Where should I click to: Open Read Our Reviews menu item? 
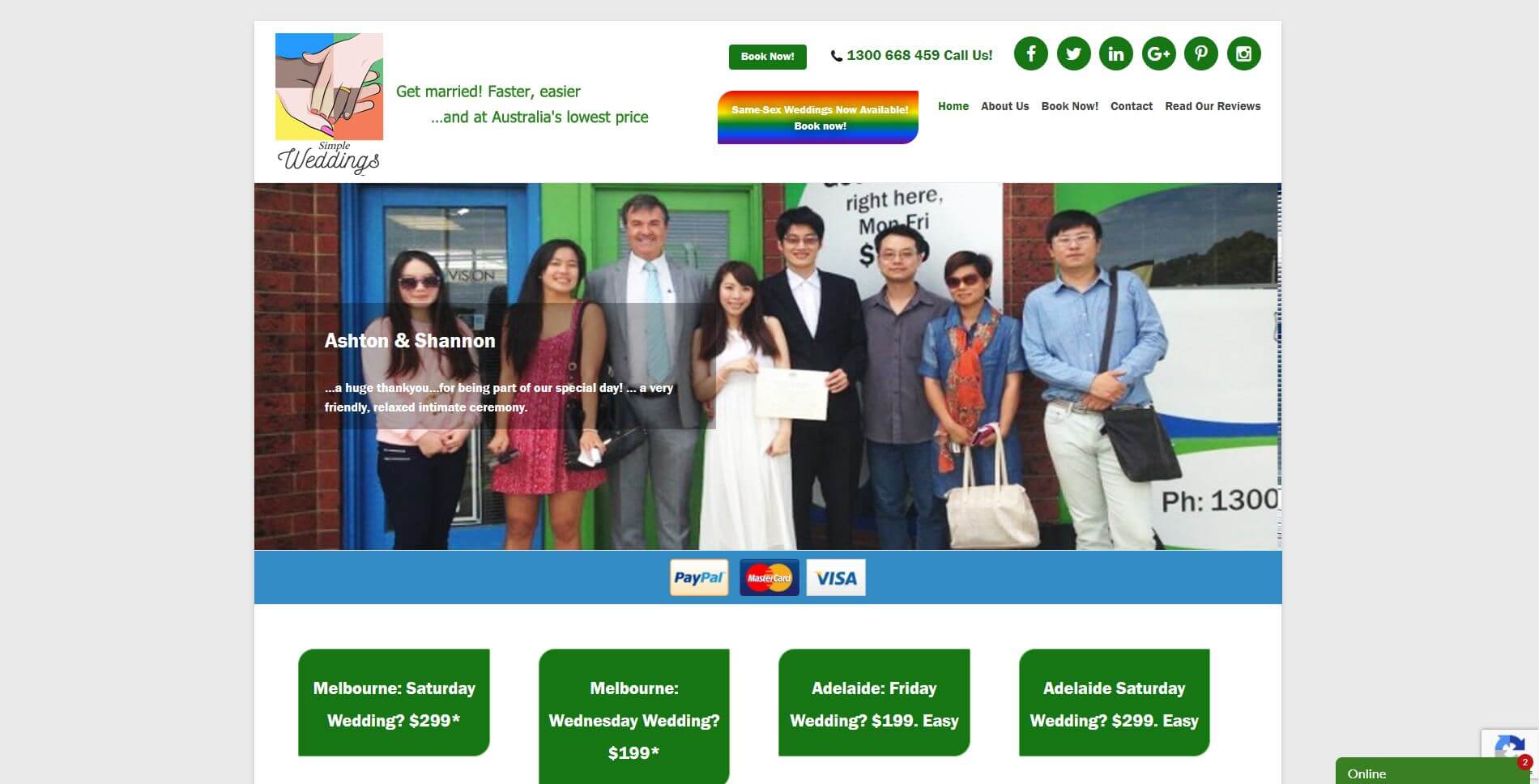[1213, 106]
